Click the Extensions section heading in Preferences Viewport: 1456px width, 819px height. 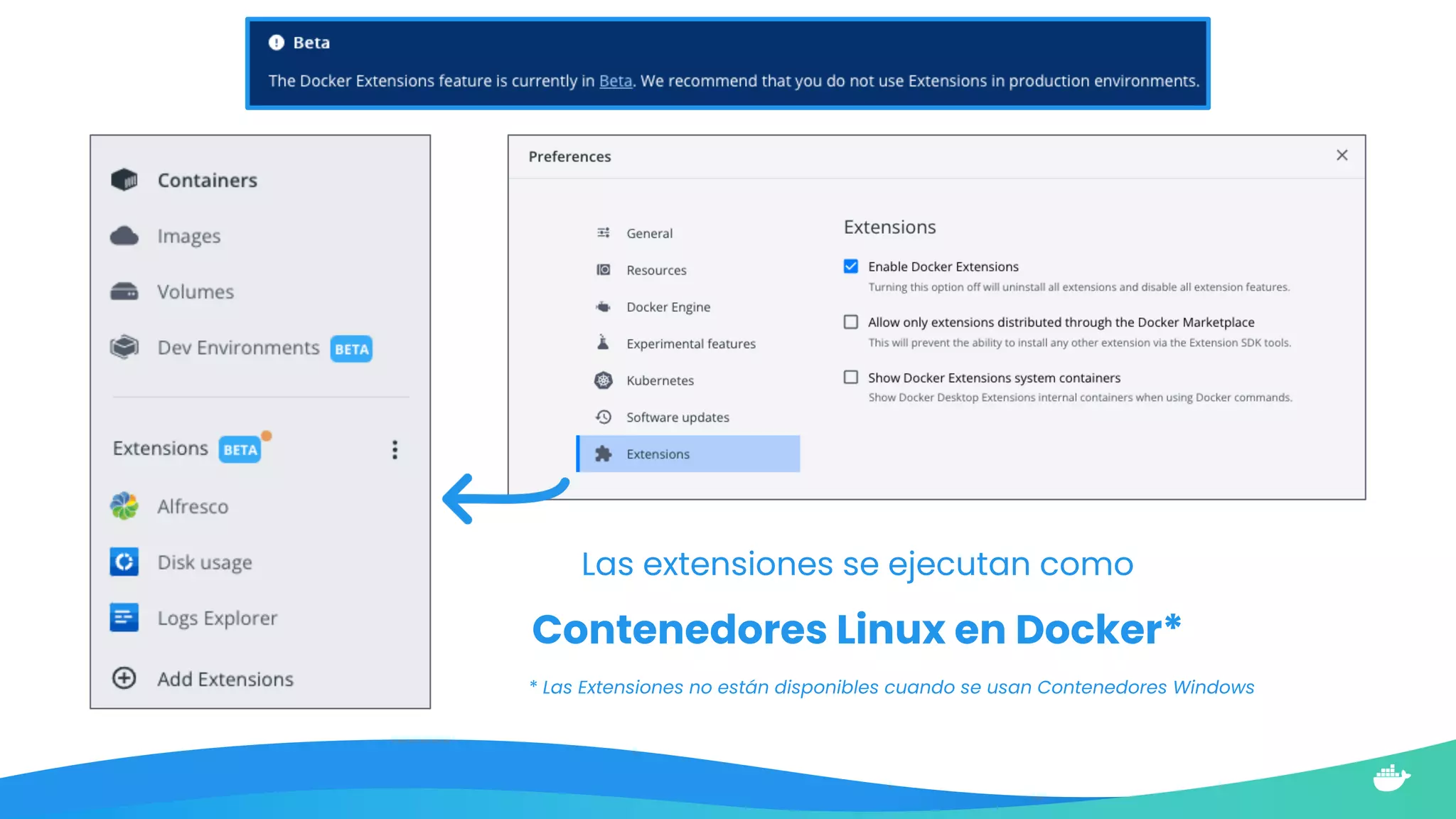pyautogui.click(x=889, y=227)
